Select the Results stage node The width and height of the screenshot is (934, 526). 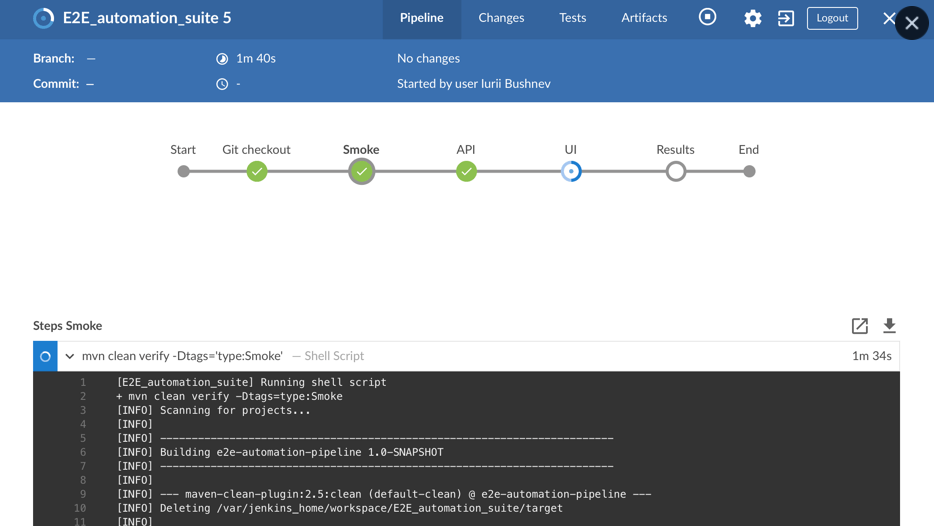click(x=676, y=171)
